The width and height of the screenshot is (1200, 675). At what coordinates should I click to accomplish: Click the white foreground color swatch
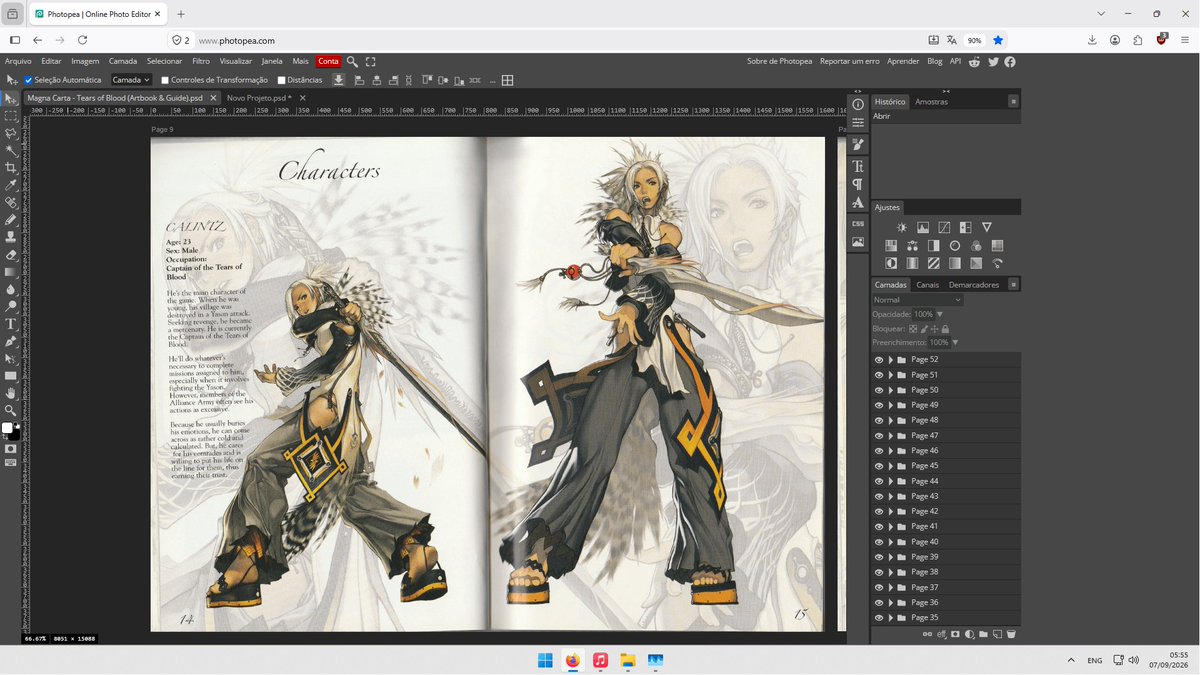click(7, 428)
